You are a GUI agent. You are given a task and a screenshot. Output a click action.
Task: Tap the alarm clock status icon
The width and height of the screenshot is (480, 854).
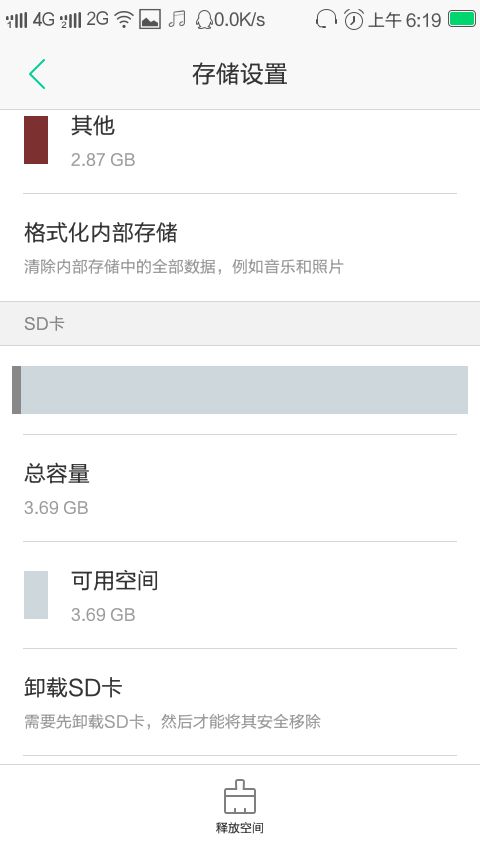click(354, 20)
